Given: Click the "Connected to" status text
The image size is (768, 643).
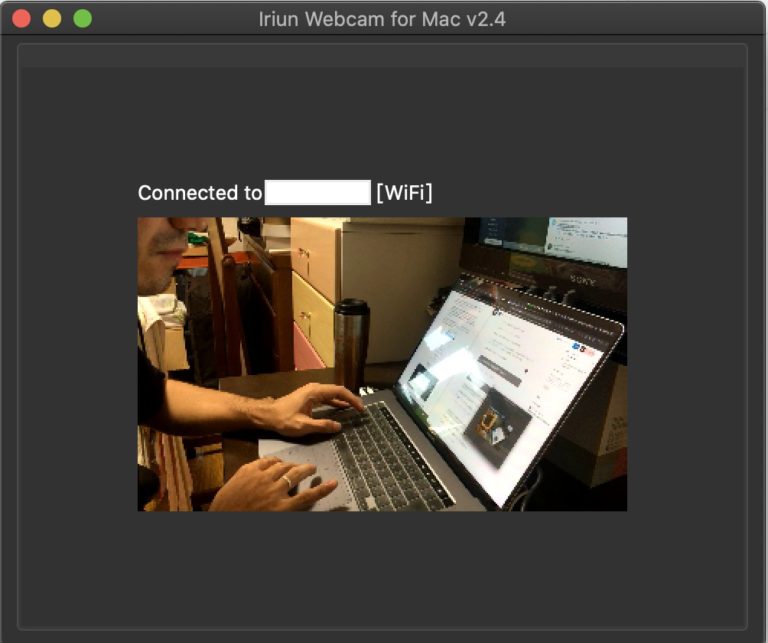Looking at the screenshot, I should point(200,192).
